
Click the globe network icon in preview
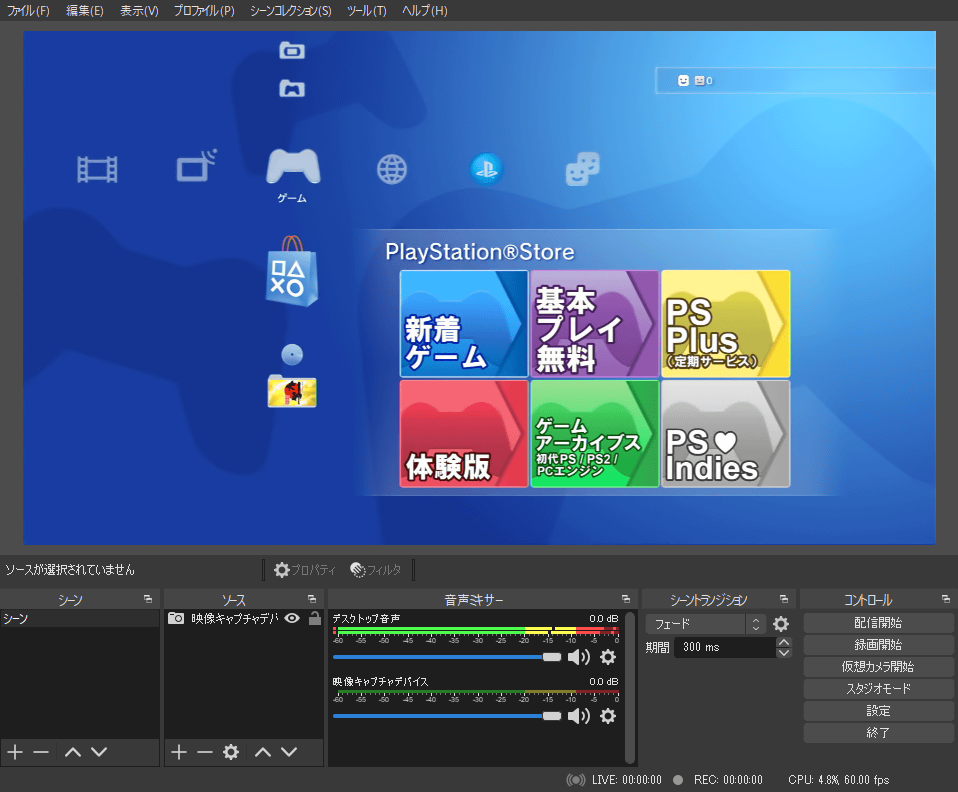pos(392,169)
